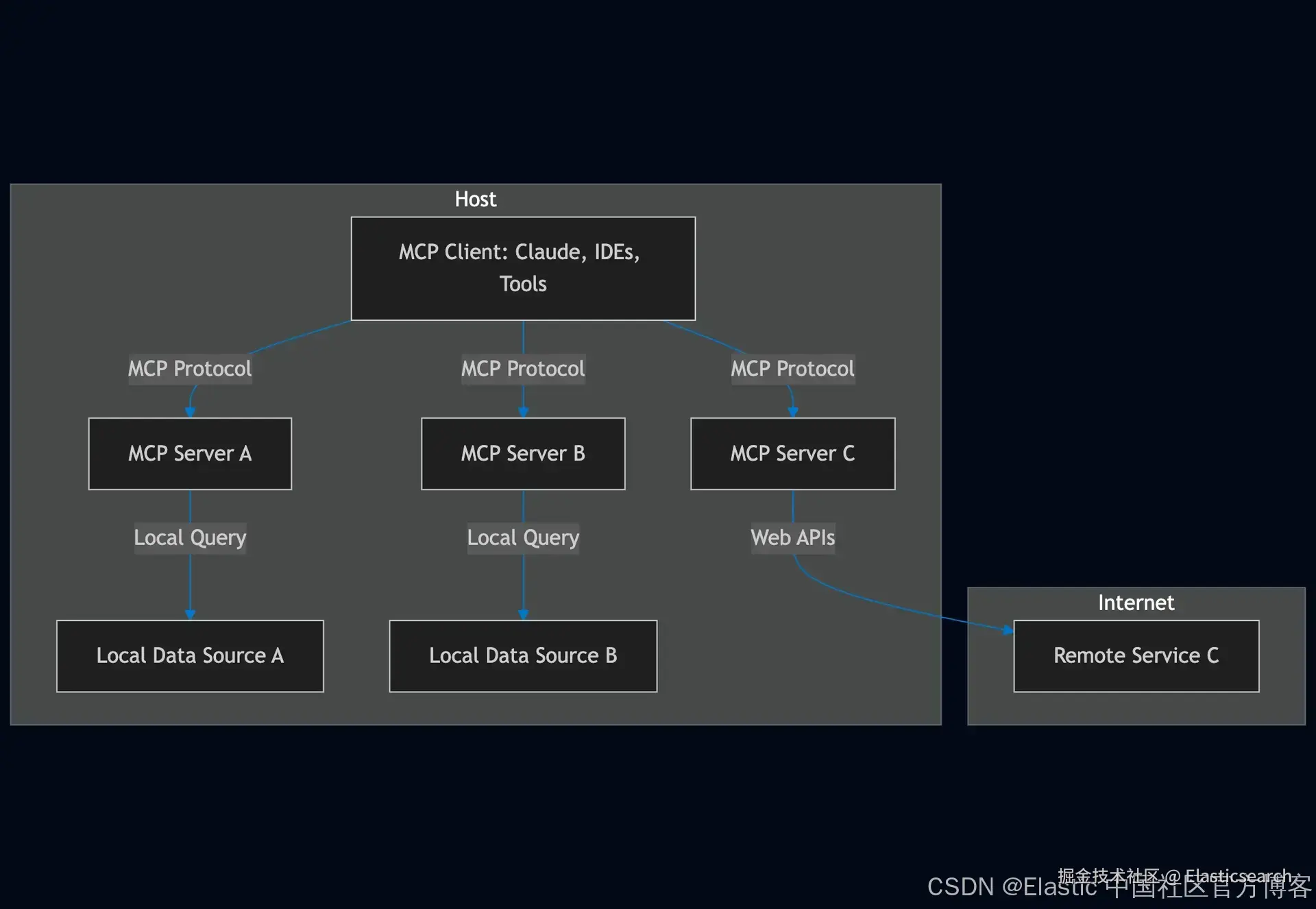The width and height of the screenshot is (1316, 909).
Task: Click the arrowhead above MCP Server A
Action: (x=191, y=411)
